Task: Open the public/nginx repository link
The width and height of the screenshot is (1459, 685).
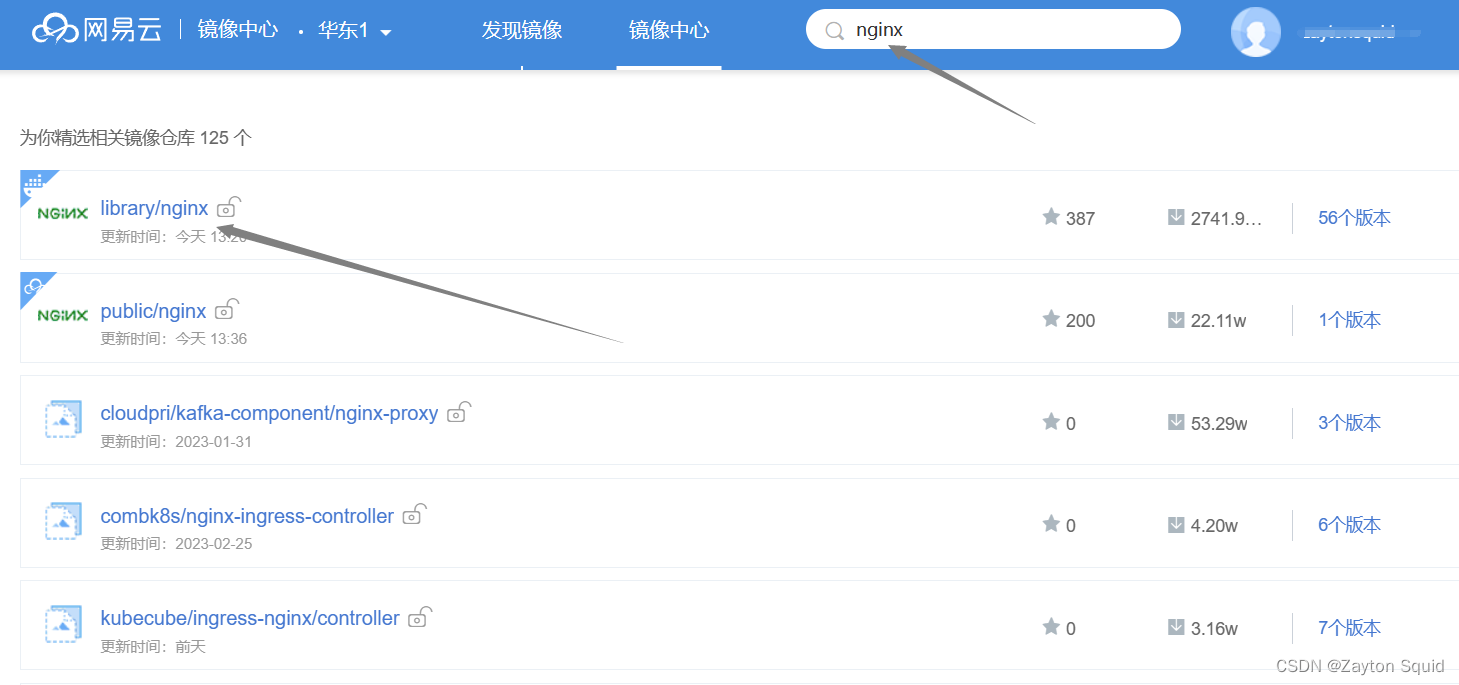Action: (153, 310)
